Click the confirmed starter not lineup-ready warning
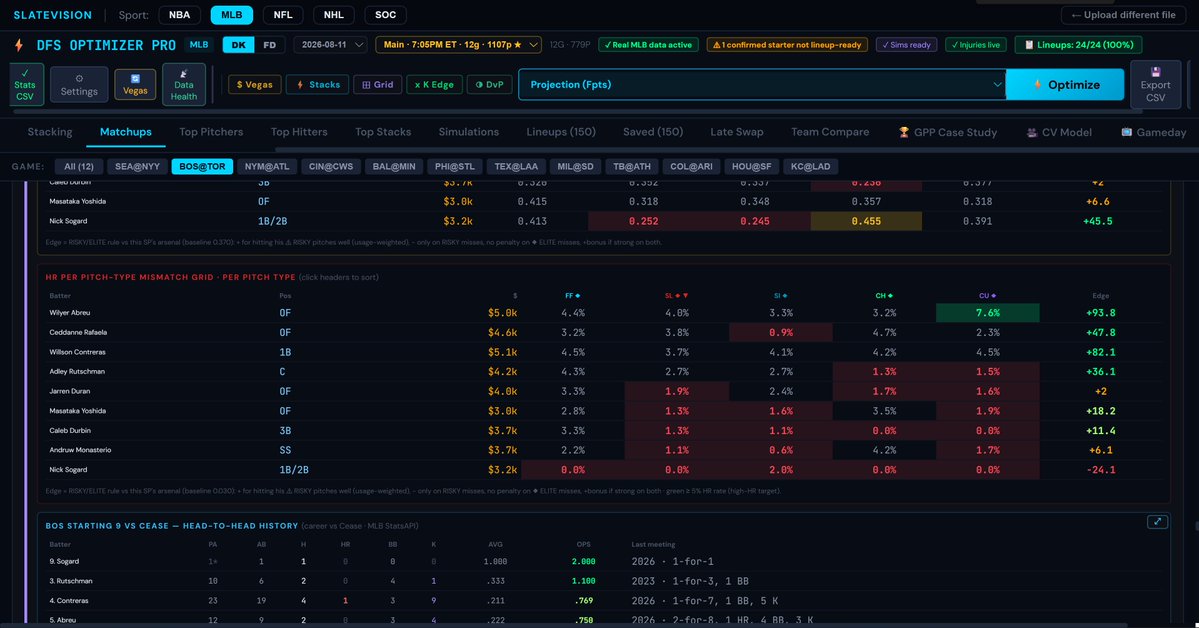This screenshot has height=628, width=1199. 787,45
